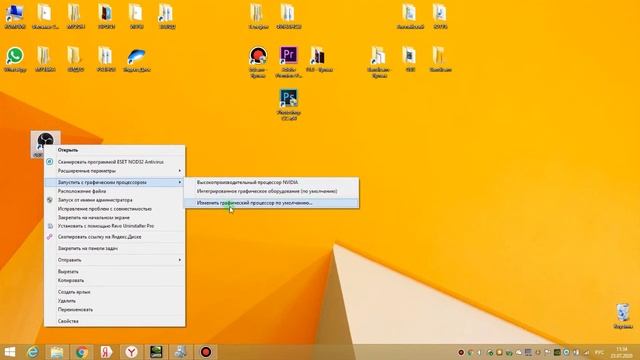
Task: Open the taskbar clock and date
Action: (x=622, y=352)
